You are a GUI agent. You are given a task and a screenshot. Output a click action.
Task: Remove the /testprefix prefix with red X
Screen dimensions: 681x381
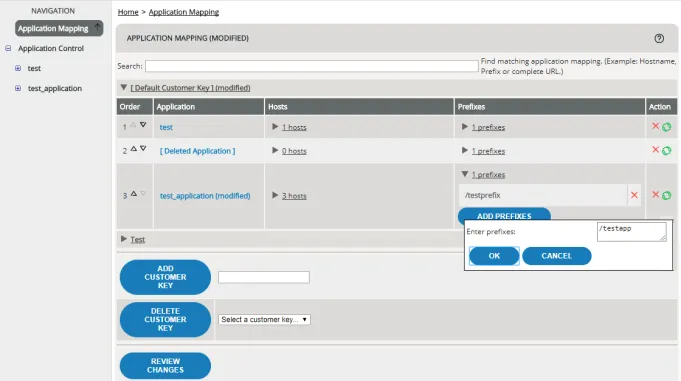pyautogui.click(x=634, y=195)
